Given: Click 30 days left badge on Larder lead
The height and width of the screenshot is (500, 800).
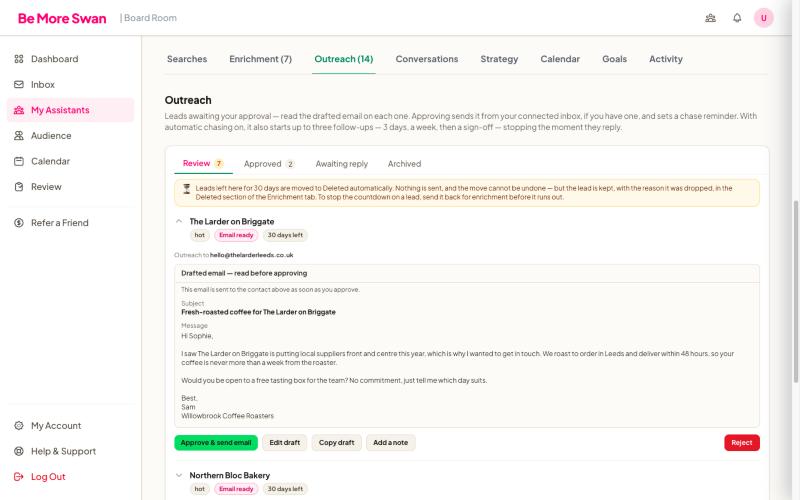Looking at the screenshot, I should click(x=285, y=235).
